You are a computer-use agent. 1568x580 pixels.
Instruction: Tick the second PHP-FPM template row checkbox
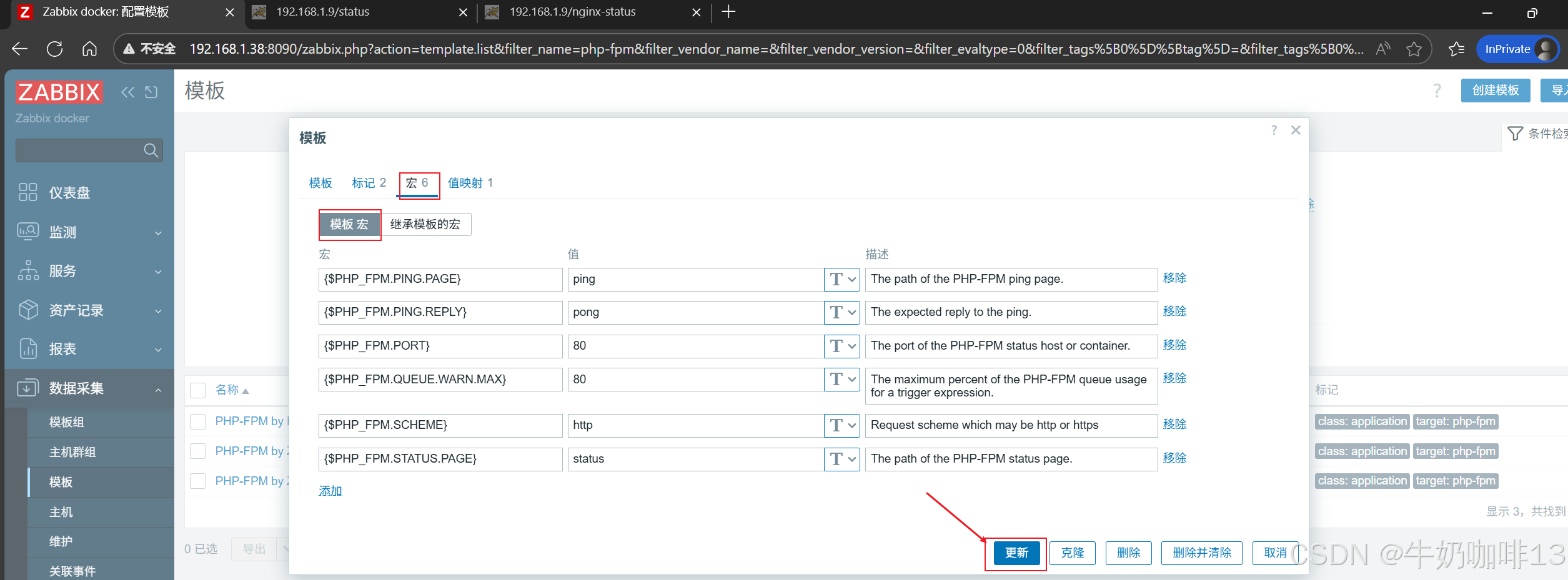[x=198, y=451]
